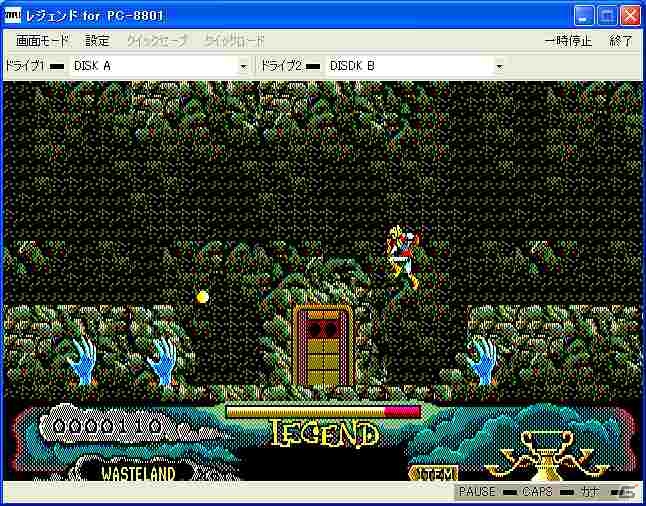Click the Drive 2 activity indicator
Image resolution: width=646 pixels, height=506 pixels.
(x=314, y=66)
